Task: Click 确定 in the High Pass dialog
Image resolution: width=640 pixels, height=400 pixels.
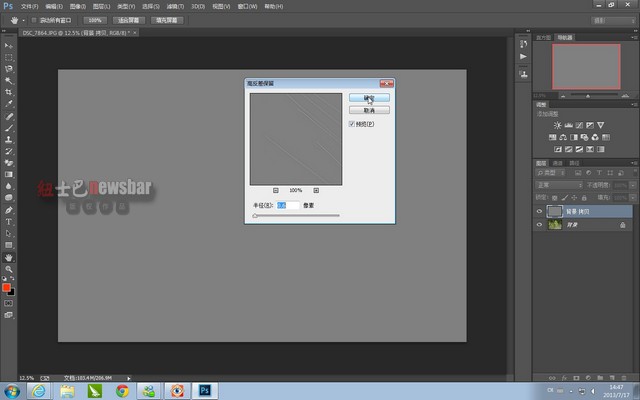Action: (x=368, y=98)
